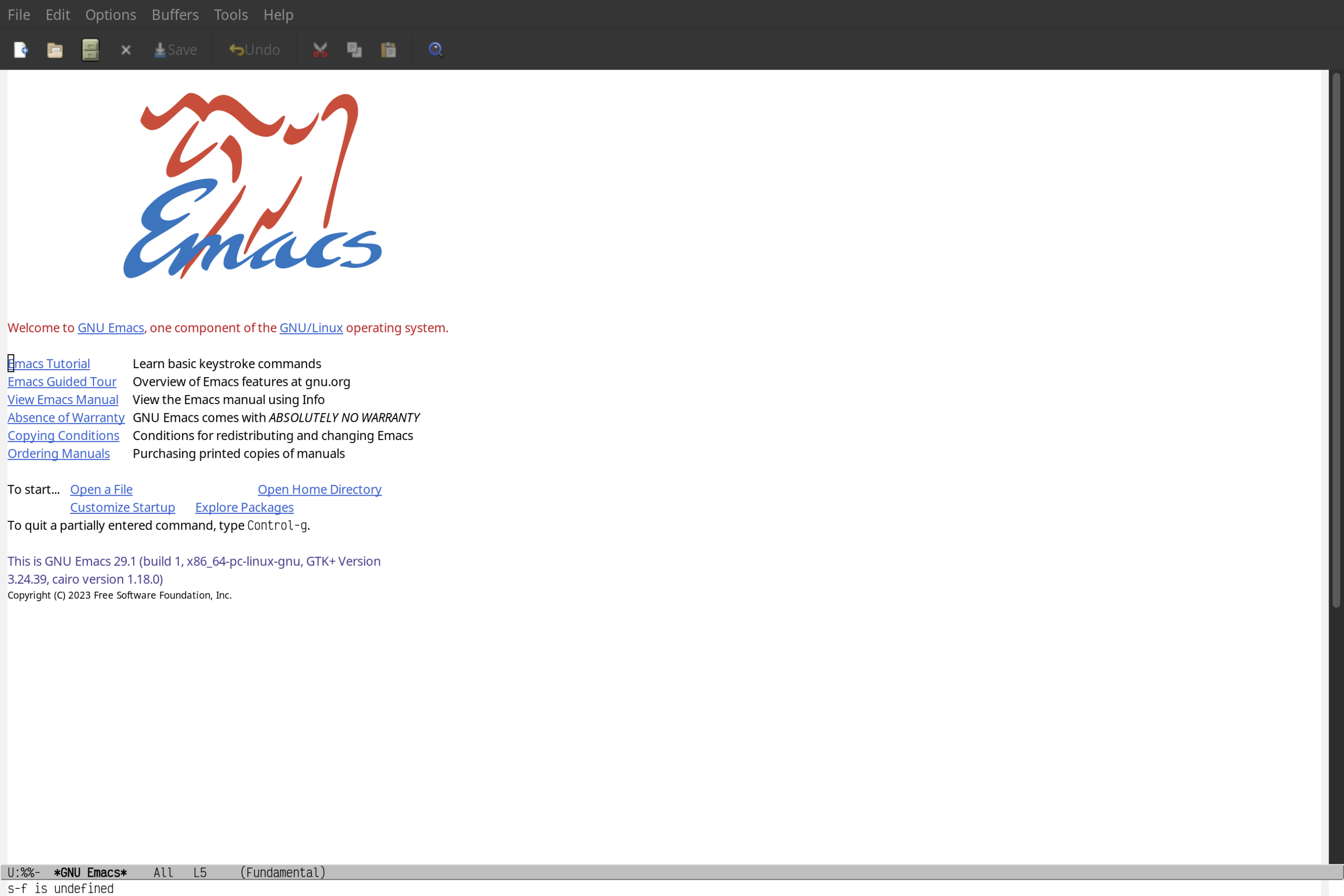Open the Tools menu
This screenshot has width=1344, height=896.
[230, 14]
